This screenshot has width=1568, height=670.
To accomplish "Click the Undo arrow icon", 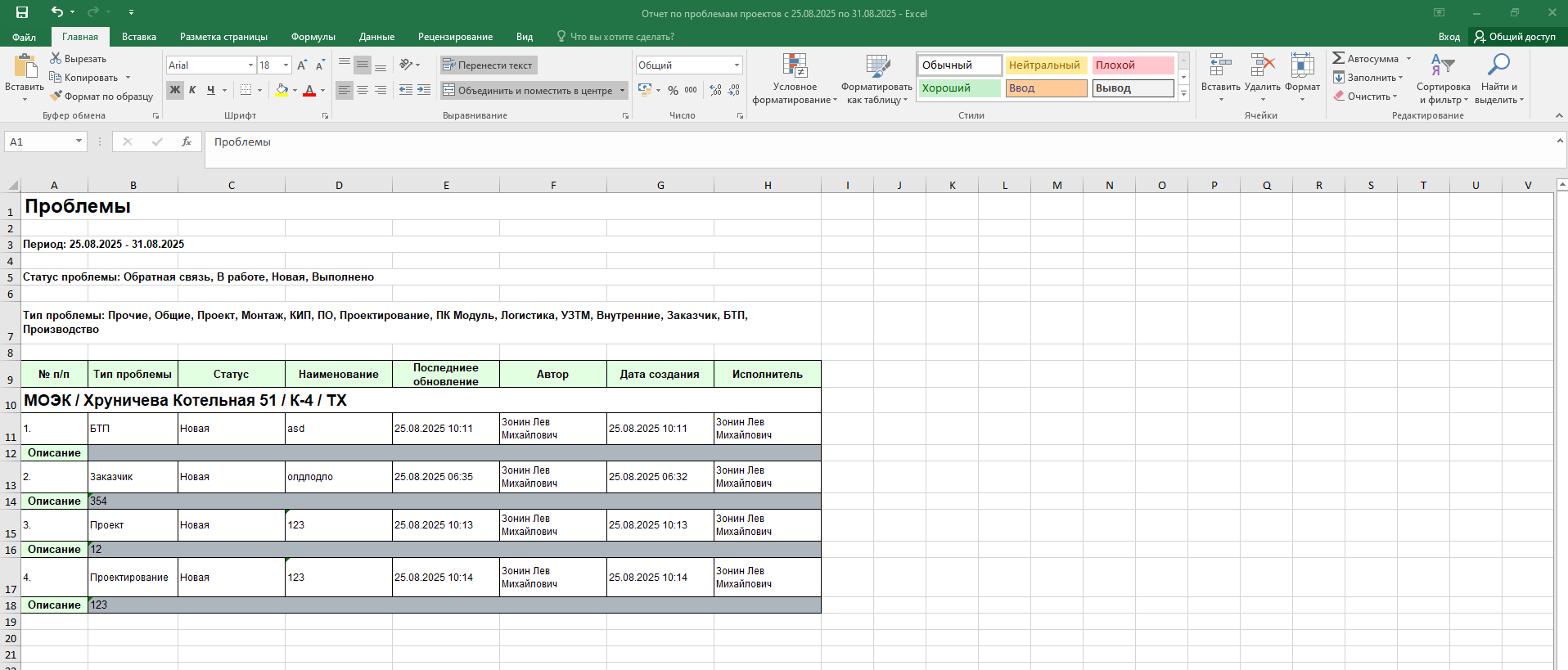I will pyautogui.click(x=56, y=12).
